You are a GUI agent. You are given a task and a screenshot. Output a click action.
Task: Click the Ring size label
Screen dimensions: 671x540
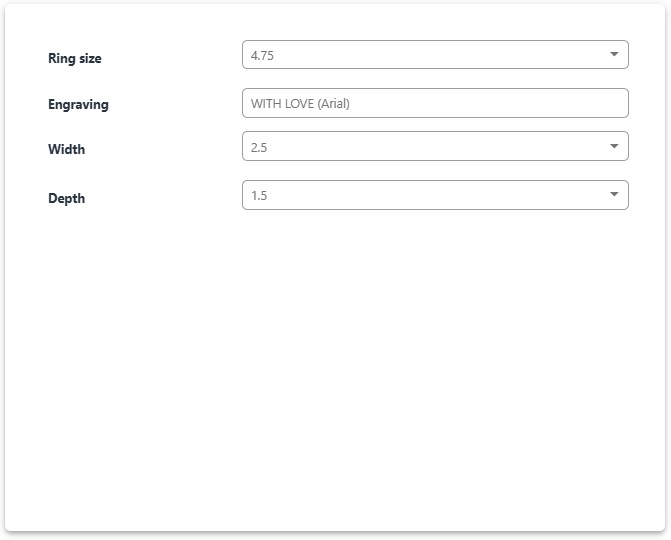pos(75,58)
